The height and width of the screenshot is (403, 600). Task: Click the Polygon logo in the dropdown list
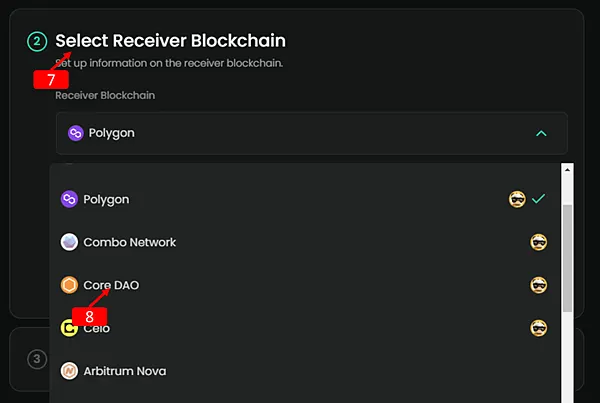point(69,199)
